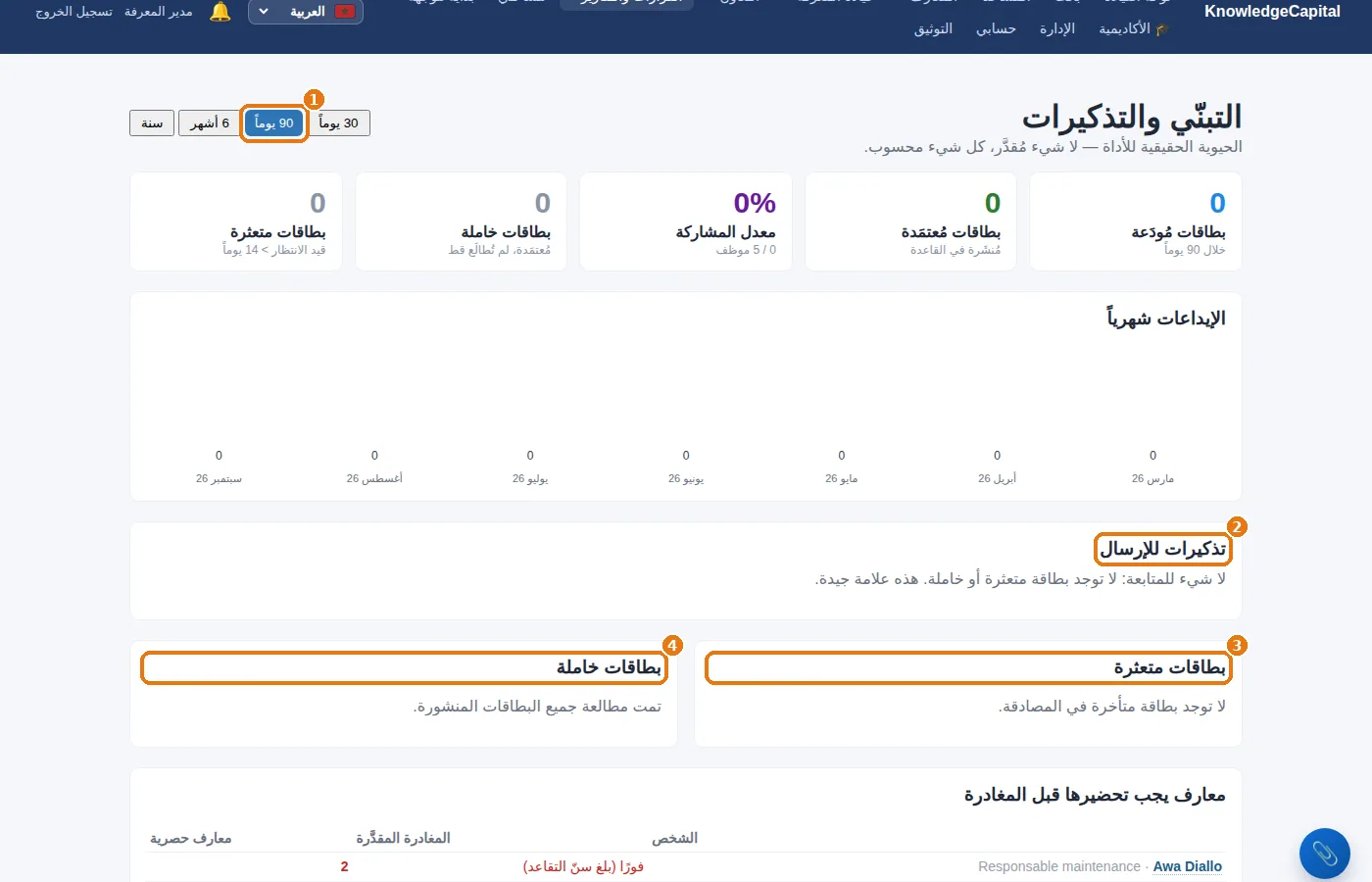
Task: Click the بطاقات مُودَعة stat card
Action: 1136,221
